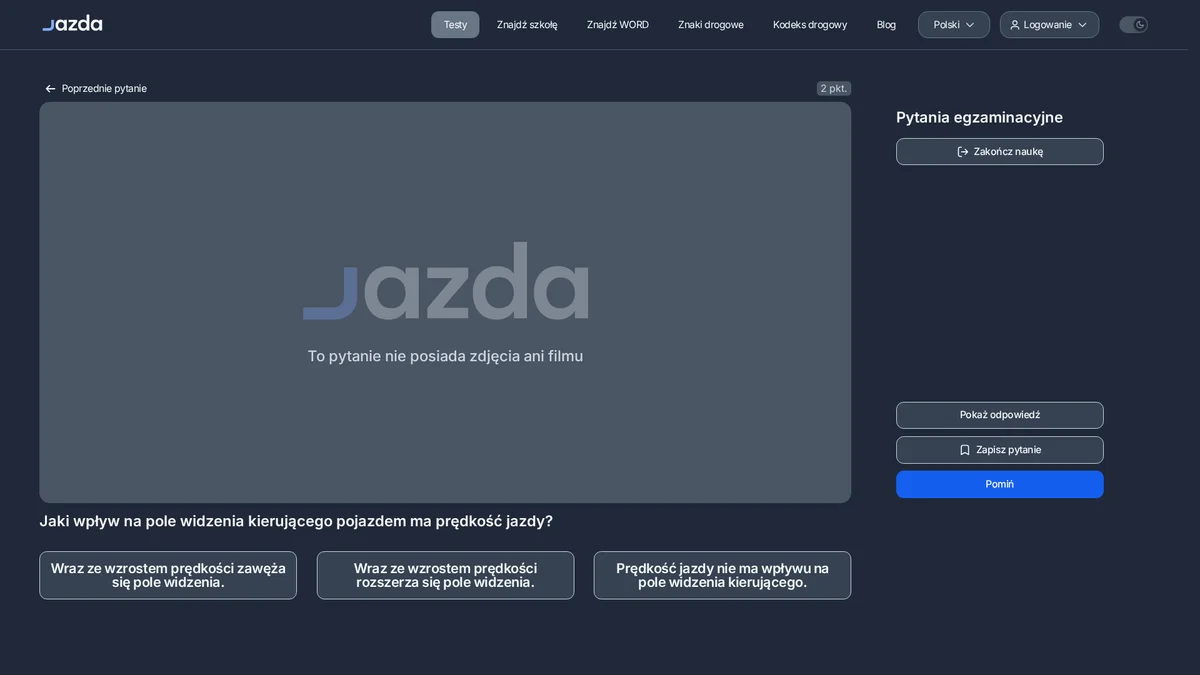The image size is (1200, 675).
Task: Visit the Blog link
Action: [x=886, y=25]
